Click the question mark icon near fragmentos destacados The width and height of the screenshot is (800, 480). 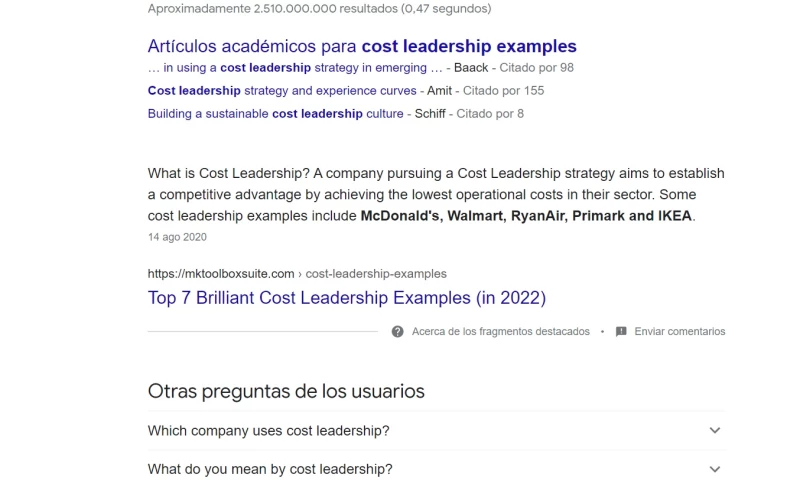pyautogui.click(x=398, y=331)
